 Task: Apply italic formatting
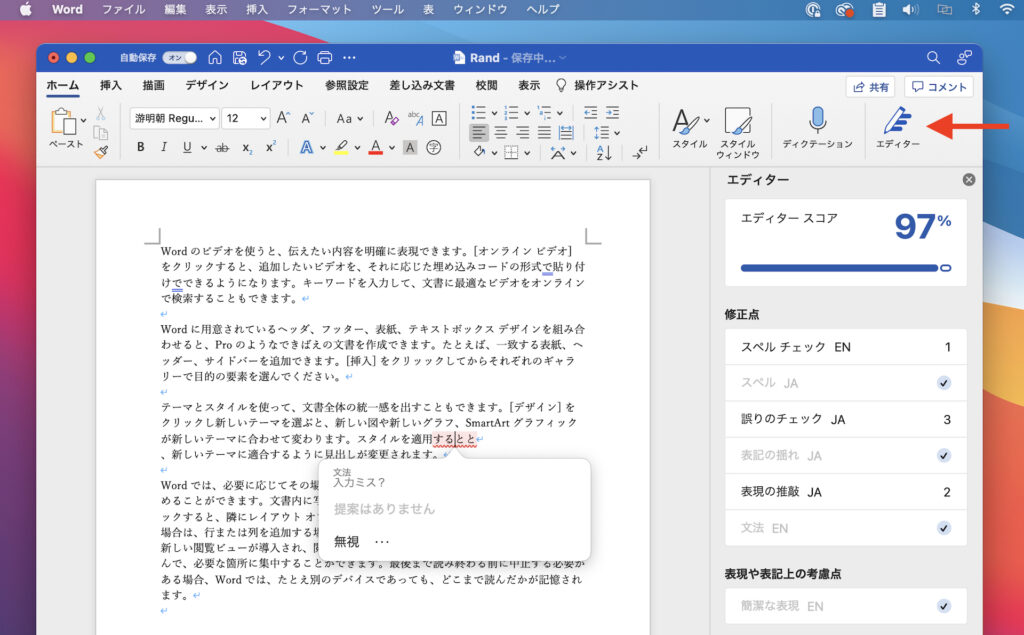pyautogui.click(x=163, y=147)
